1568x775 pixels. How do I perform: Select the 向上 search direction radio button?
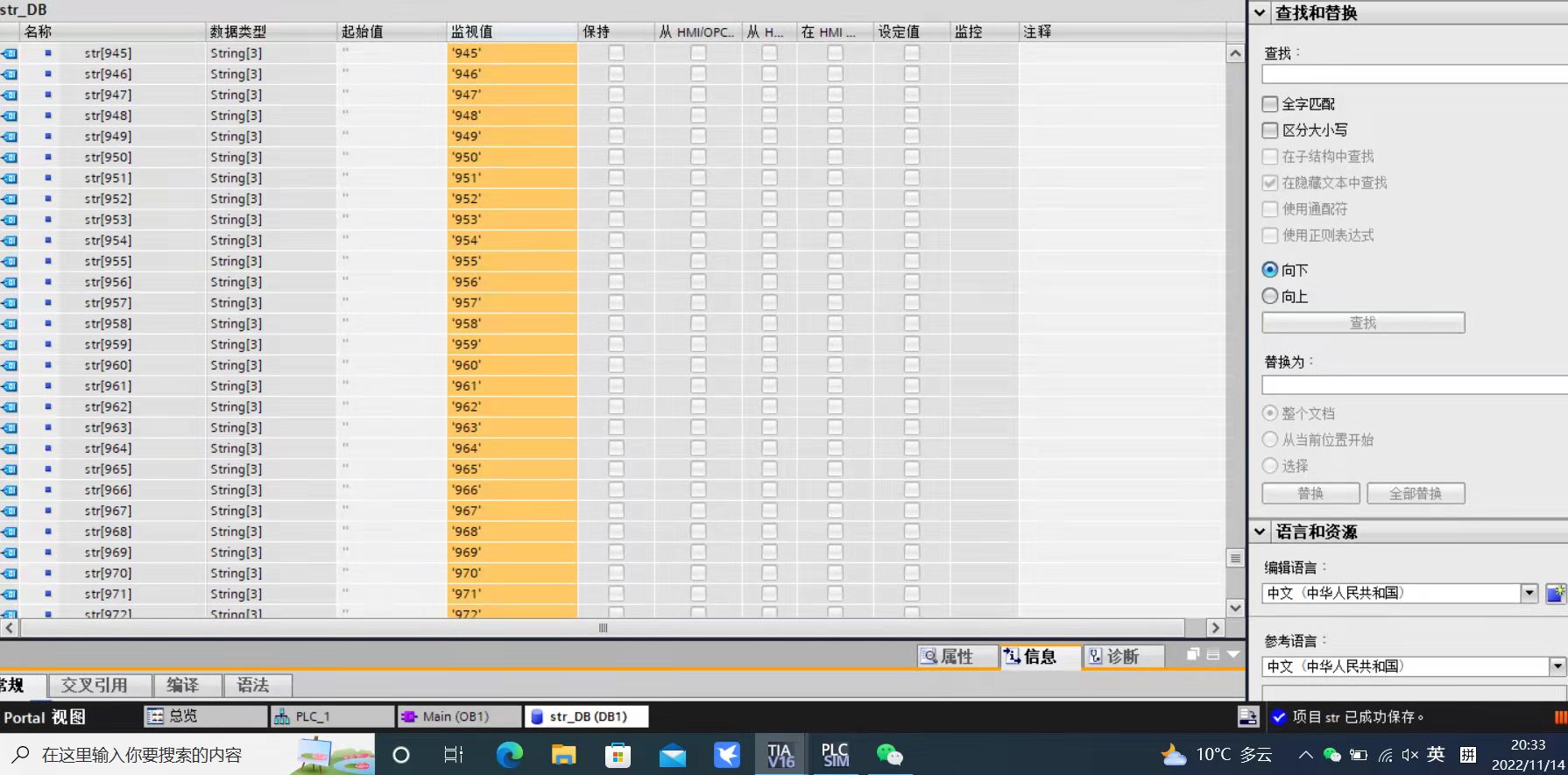click(1270, 296)
